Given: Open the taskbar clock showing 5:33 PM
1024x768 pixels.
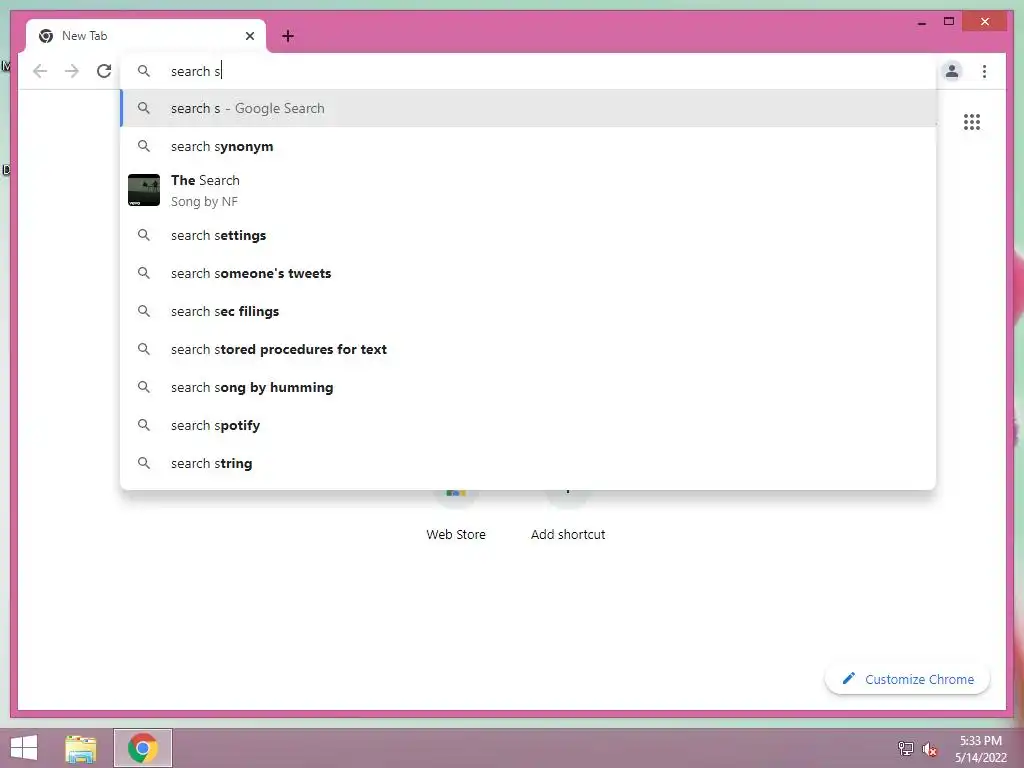Looking at the screenshot, I should pos(980,749).
